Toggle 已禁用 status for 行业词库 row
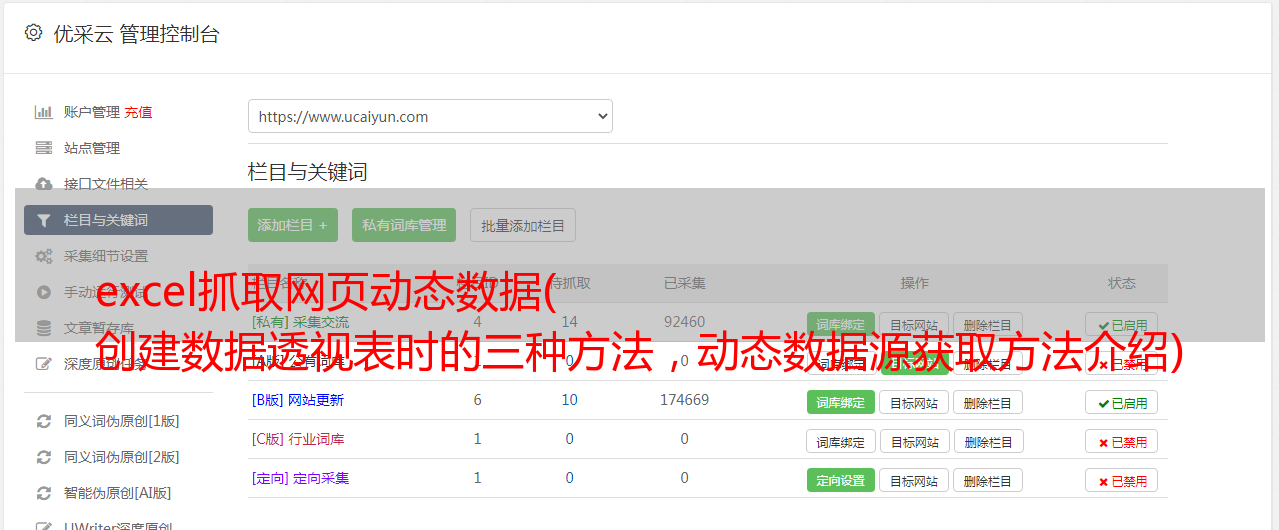 pos(1121,441)
